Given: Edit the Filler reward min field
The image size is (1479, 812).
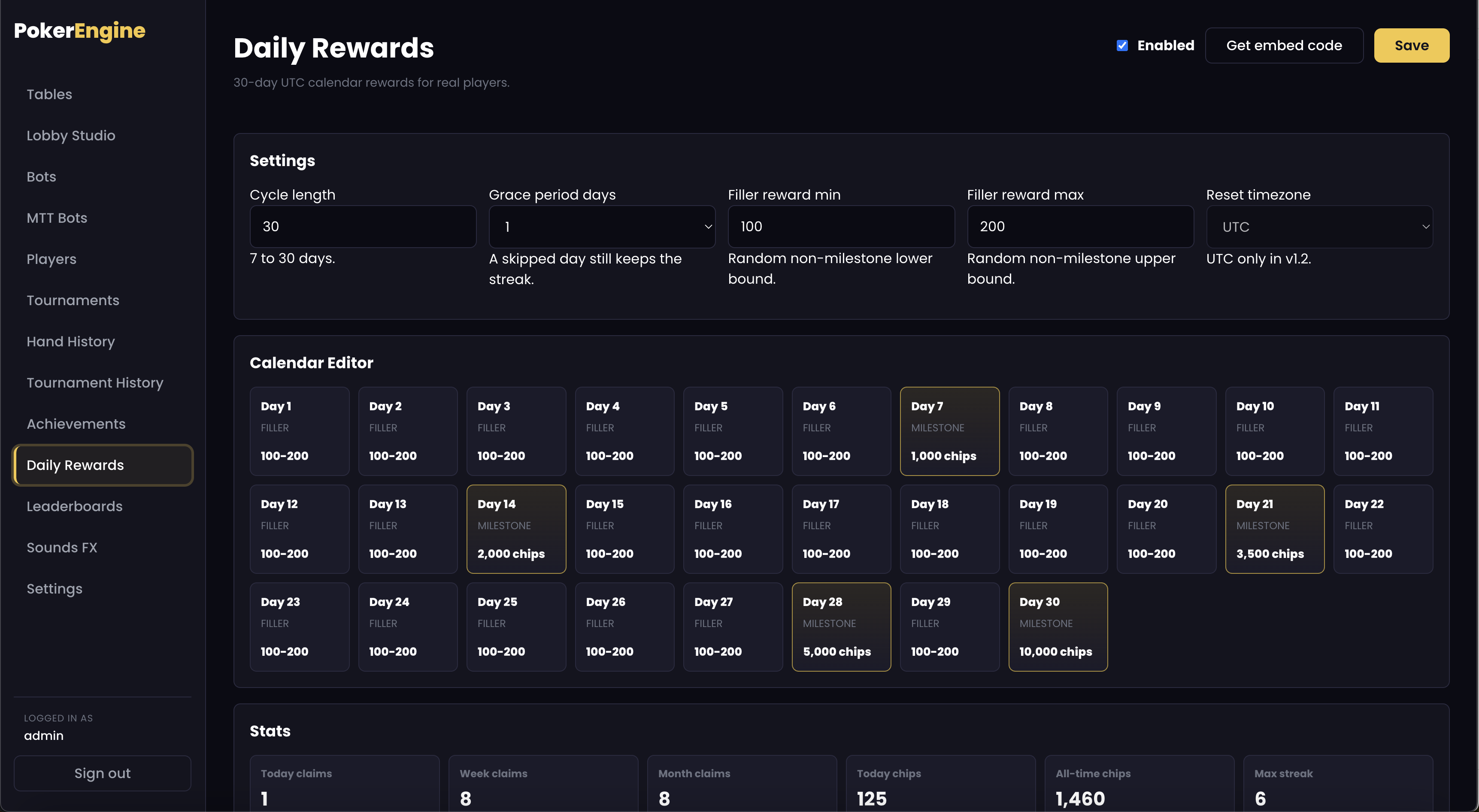Looking at the screenshot, I should click(841, 227).
